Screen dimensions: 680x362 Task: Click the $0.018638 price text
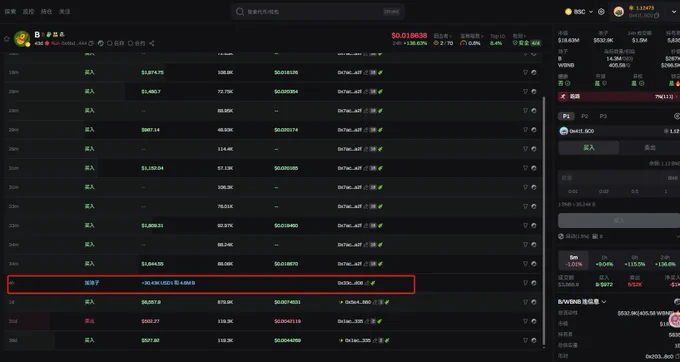point(409,36)
